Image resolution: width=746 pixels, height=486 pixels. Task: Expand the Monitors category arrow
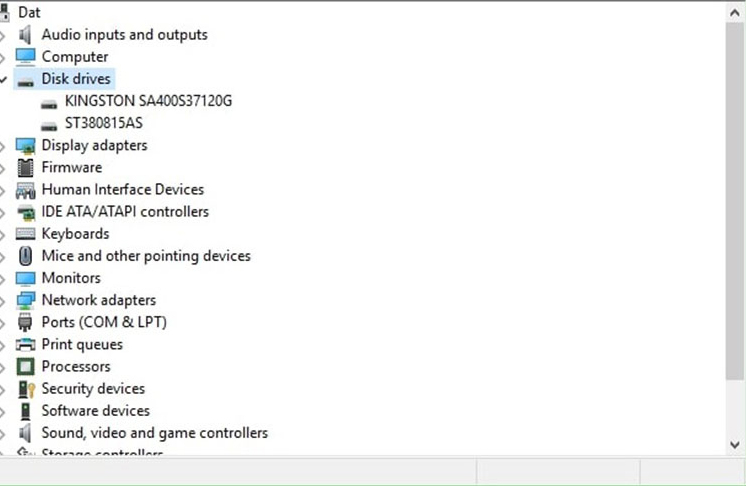tap(2, 278)
